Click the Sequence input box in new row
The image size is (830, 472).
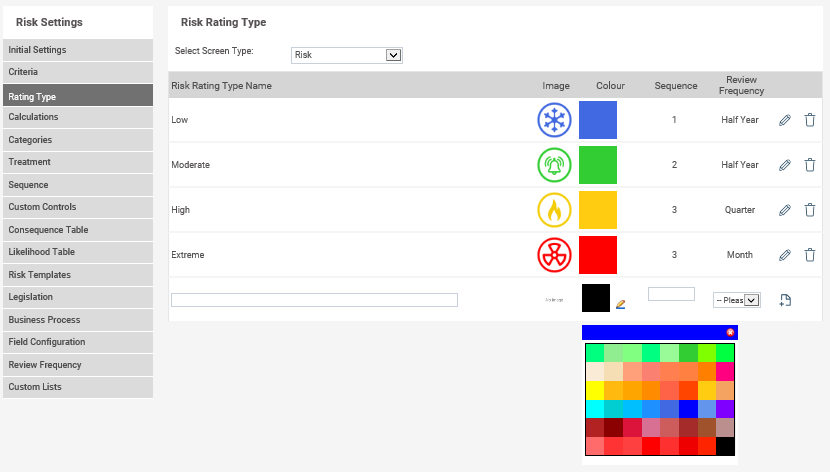(671, 294)
